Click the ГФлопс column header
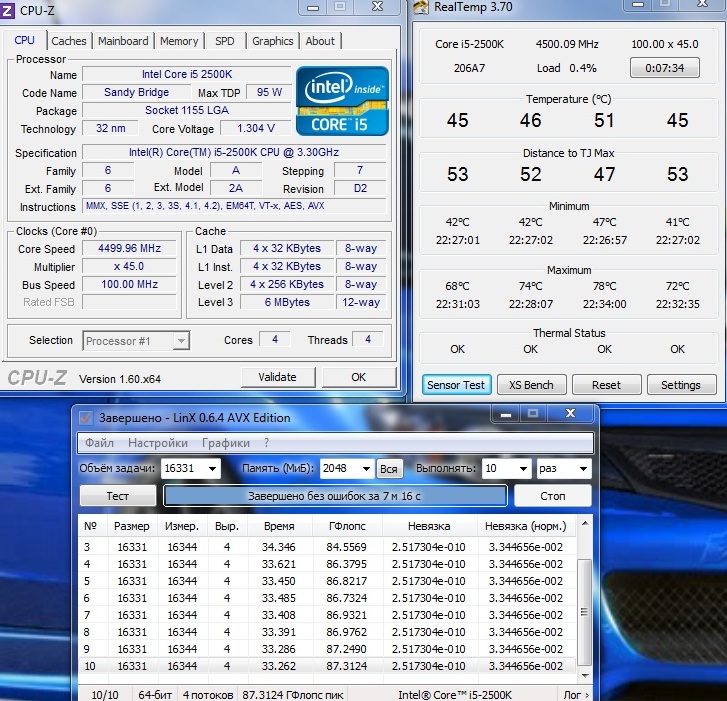This screenshot has width=727, height=701. pos(347,526)
